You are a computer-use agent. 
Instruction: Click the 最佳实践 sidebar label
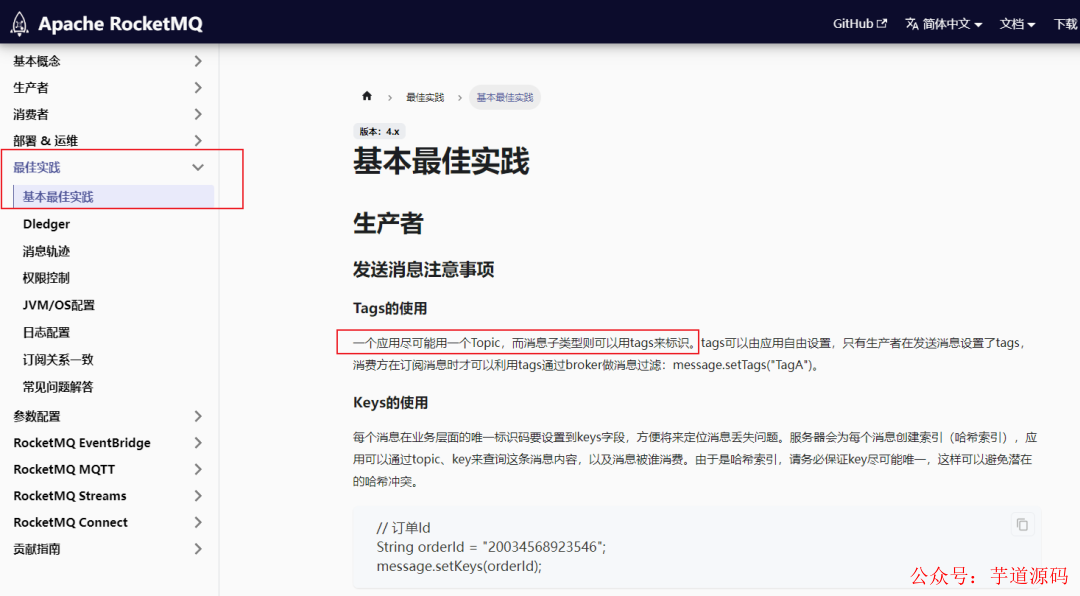point(37,167)
